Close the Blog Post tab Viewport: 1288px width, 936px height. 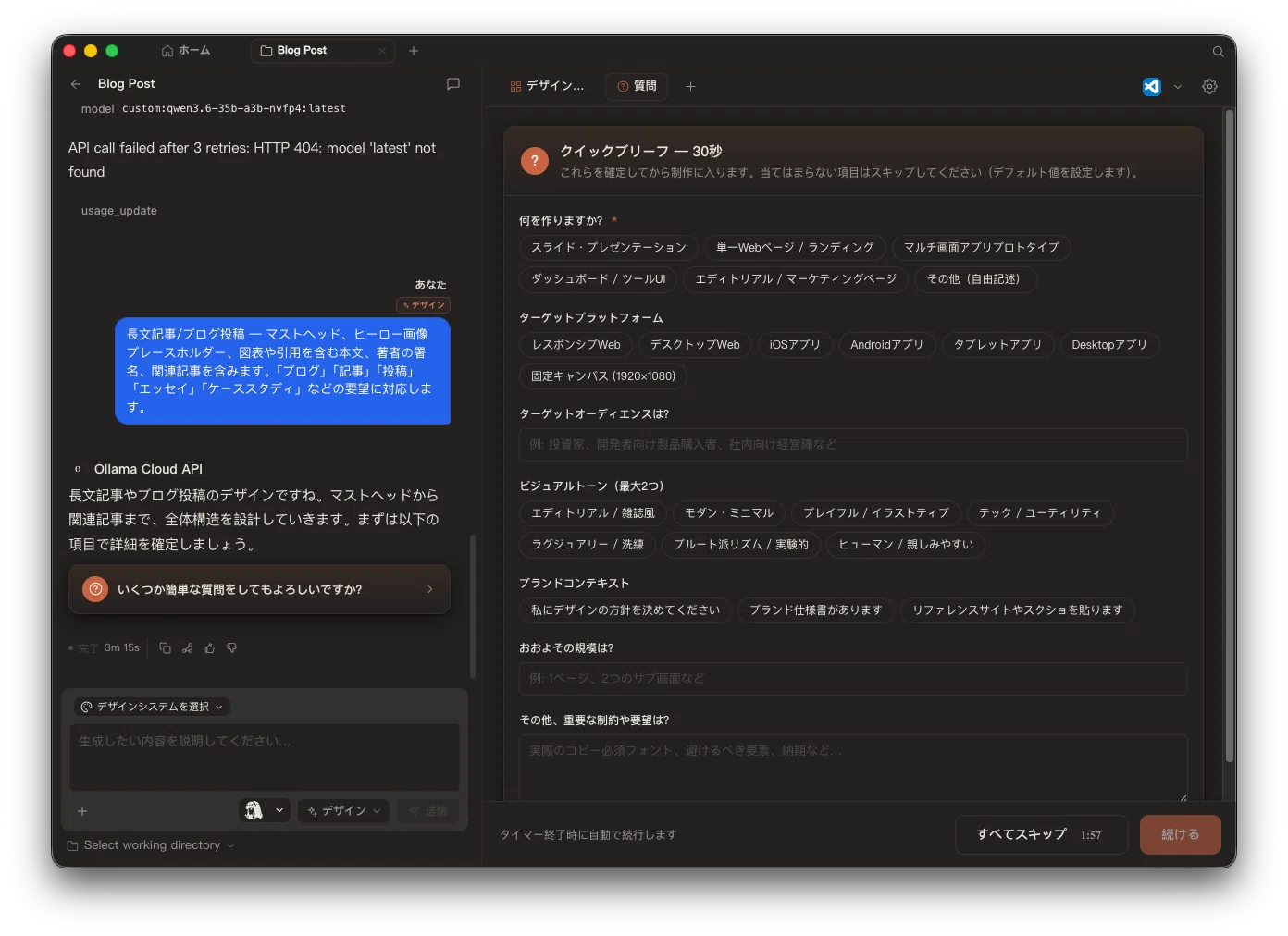[x=382, y=51]
